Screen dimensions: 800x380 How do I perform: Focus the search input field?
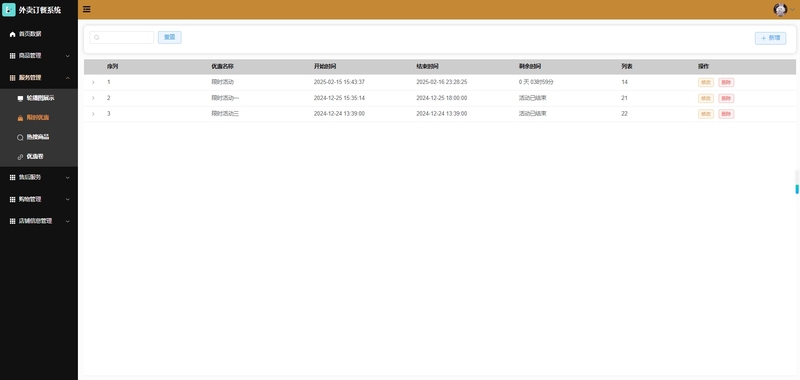[121, 37]
